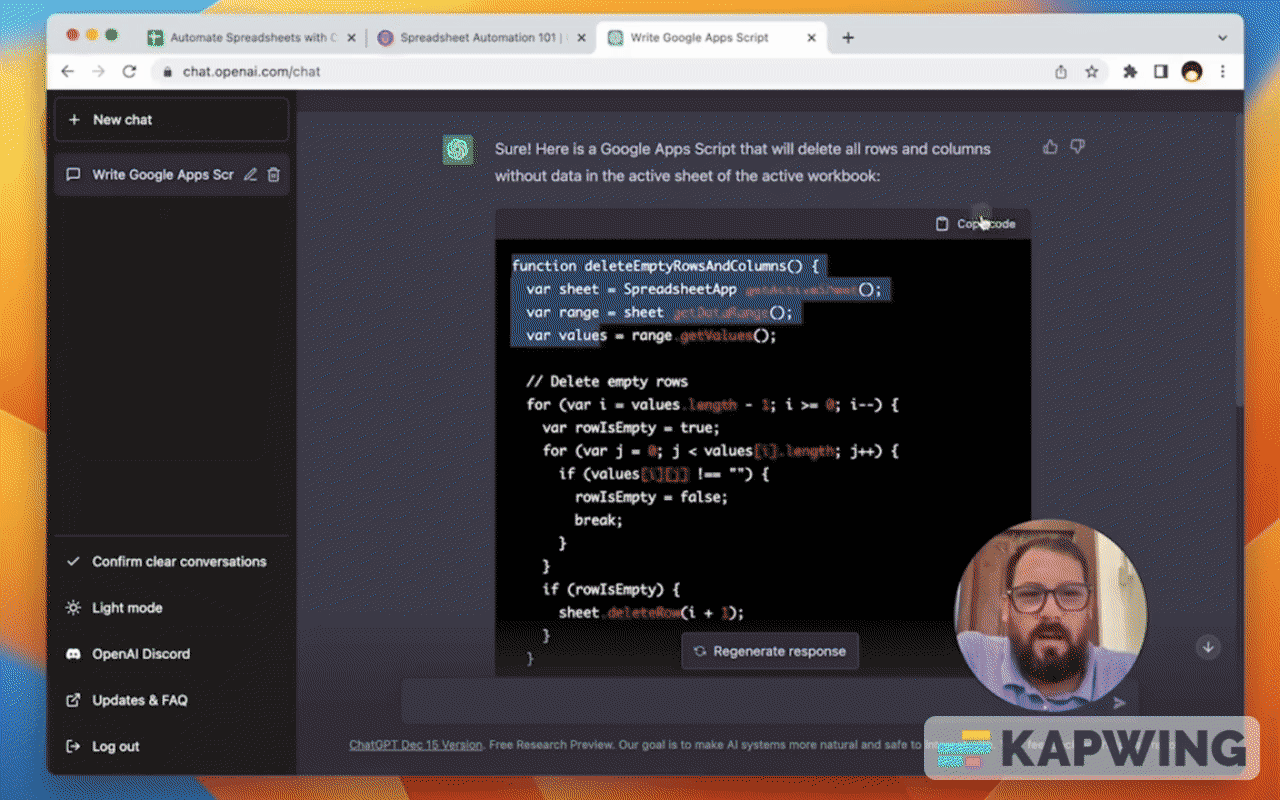Open OpenAI Discord link

tap(172, 654)
